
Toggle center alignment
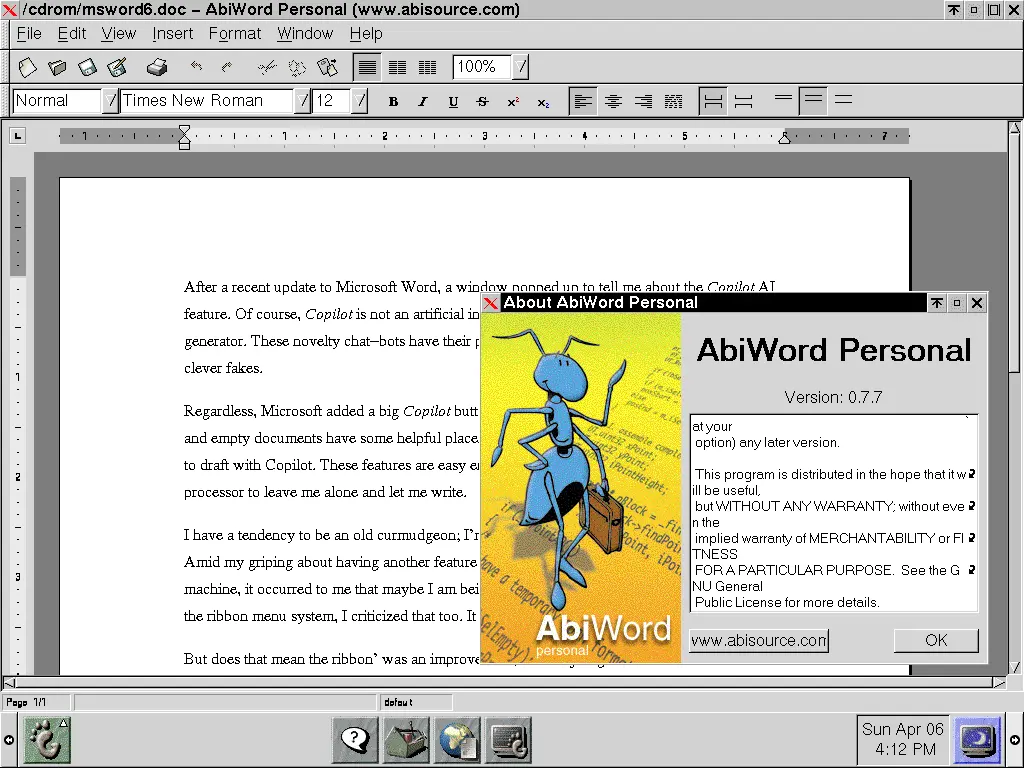click(x=614, y=101)
